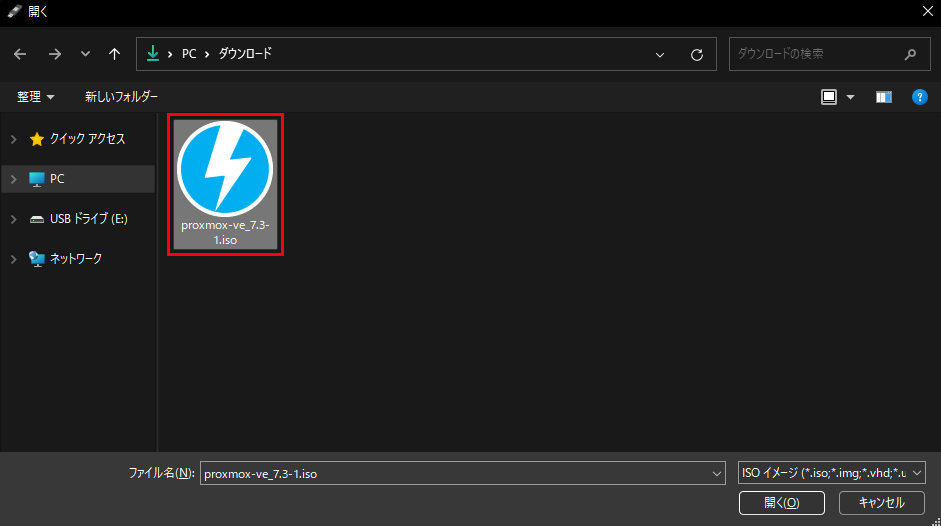The image size is (941, 526).
Task: Select ダウンロード in the address breadcrumb
Action: coord(245,53)
